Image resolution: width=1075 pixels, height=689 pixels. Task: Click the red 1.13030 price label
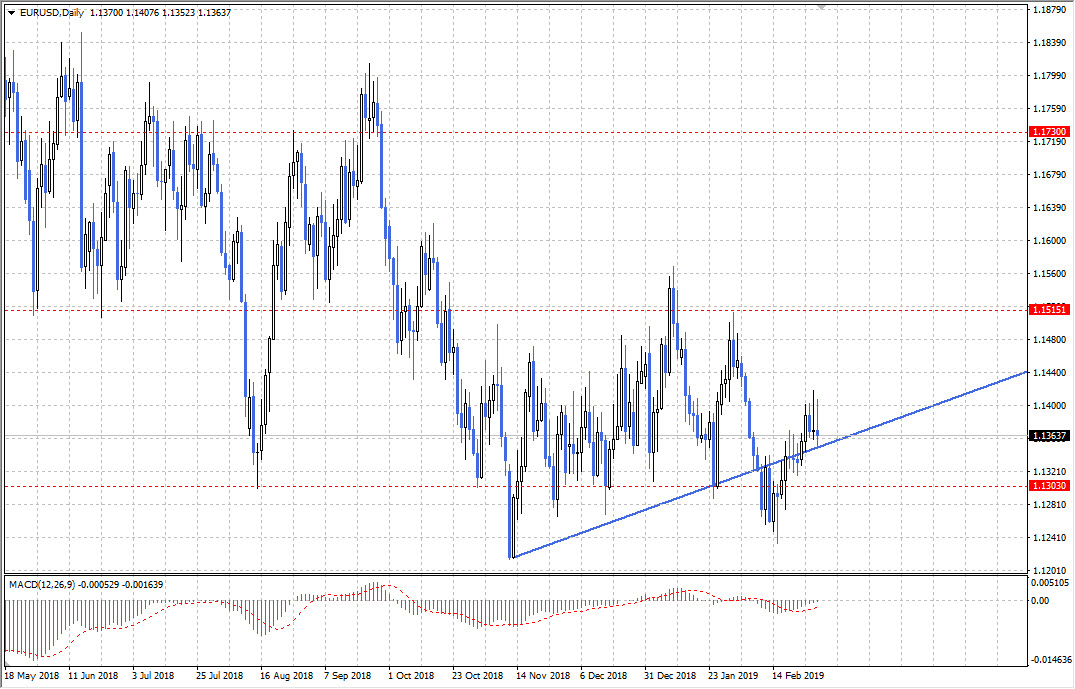pos(1049,486)
